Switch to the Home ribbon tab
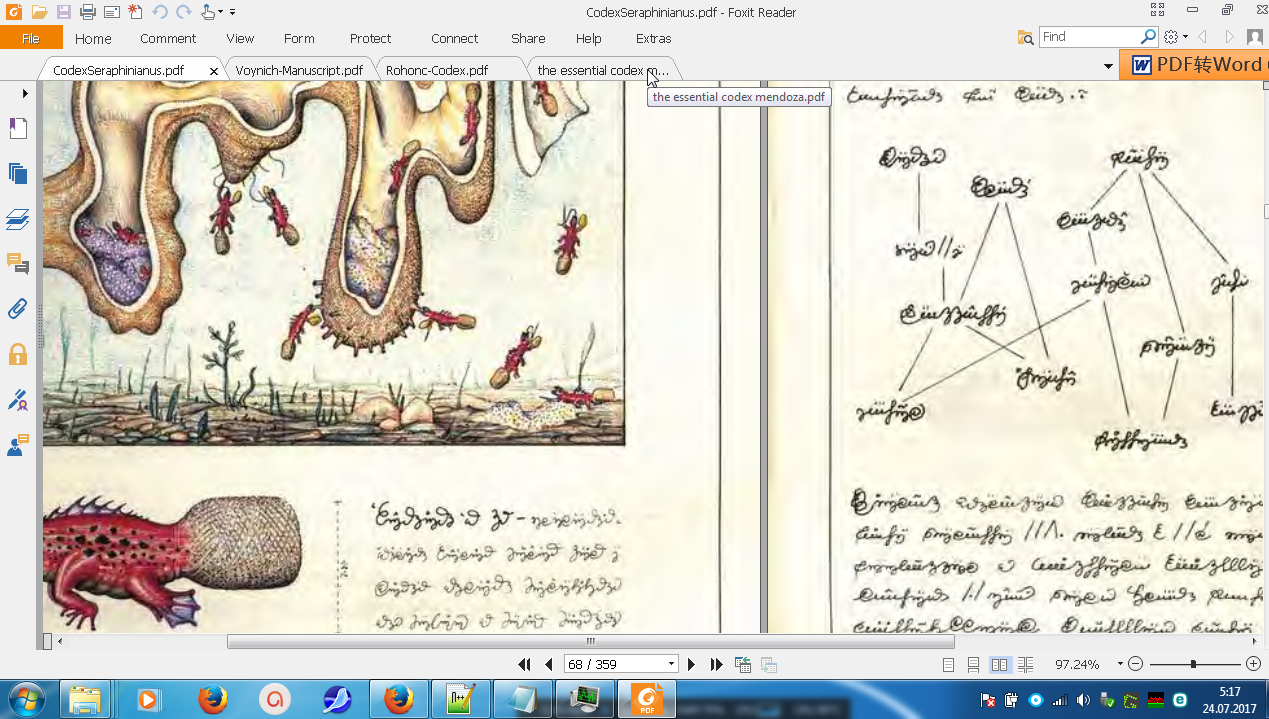Image resolution: width=1269 pixels, height=719 pixels. (x=93, y=38)
